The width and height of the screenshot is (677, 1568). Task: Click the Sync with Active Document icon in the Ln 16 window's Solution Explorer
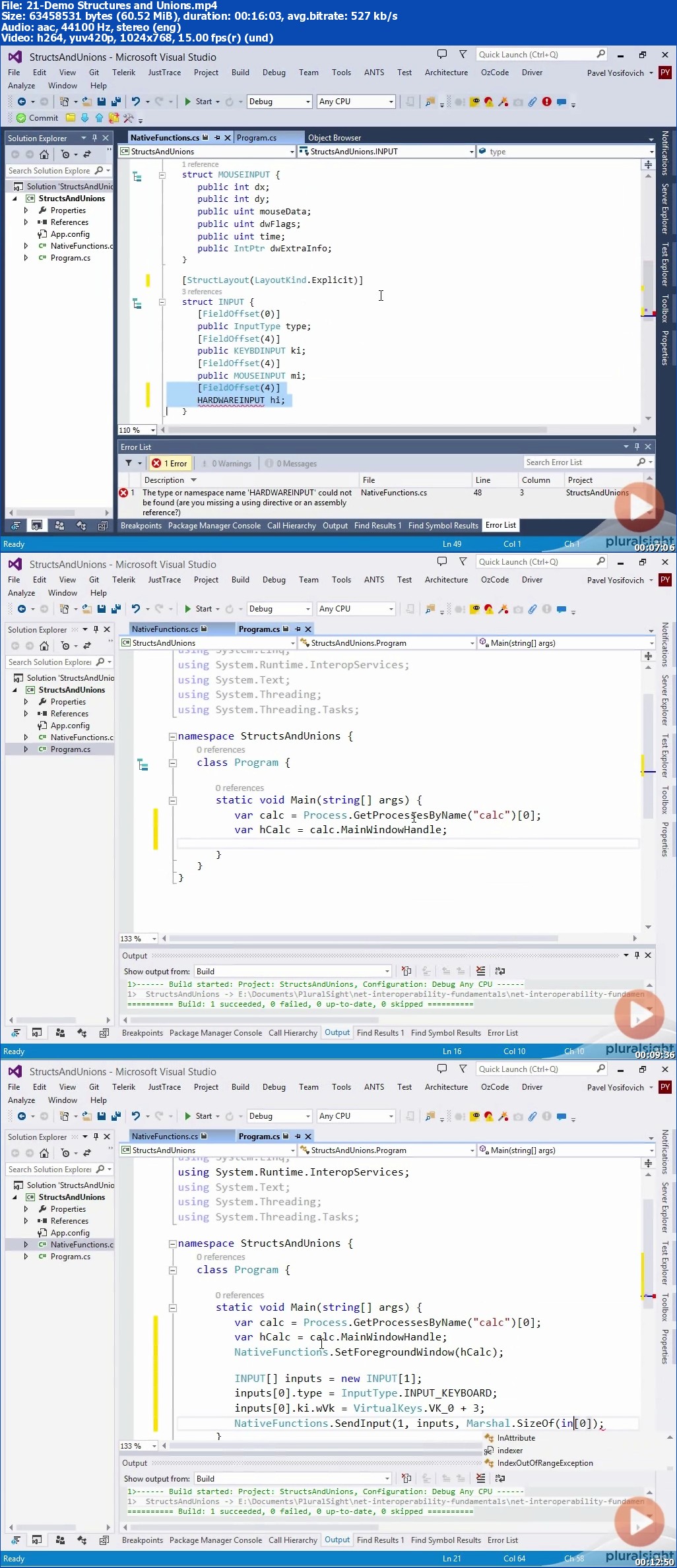[86, 646]
